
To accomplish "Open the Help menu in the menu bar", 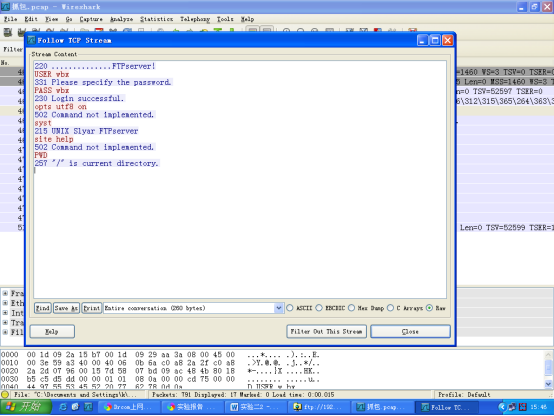I will [247, 19].
